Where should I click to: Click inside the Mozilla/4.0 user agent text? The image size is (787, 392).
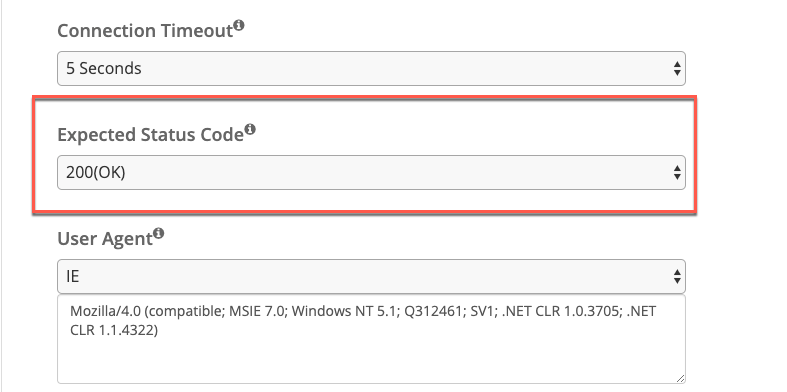coord(105,311)
